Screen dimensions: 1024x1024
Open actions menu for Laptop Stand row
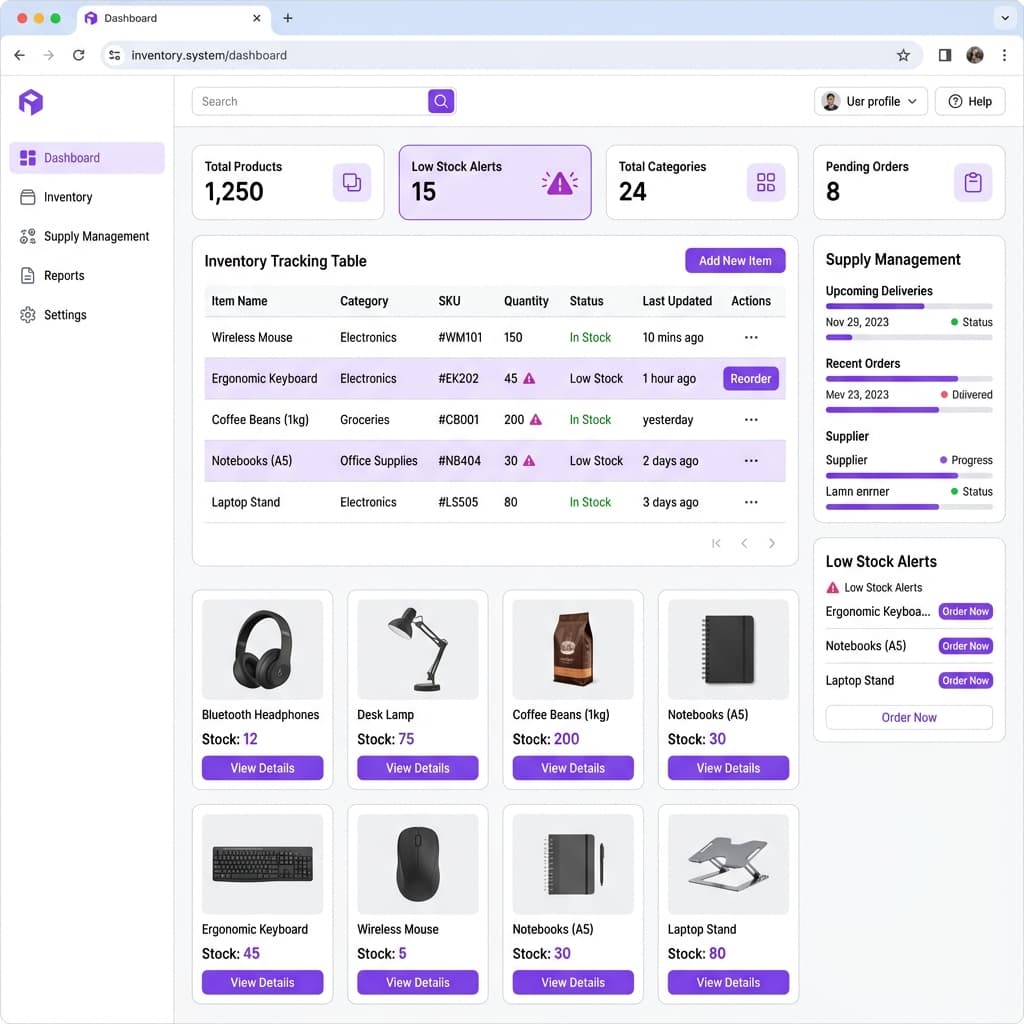[751, 502]
